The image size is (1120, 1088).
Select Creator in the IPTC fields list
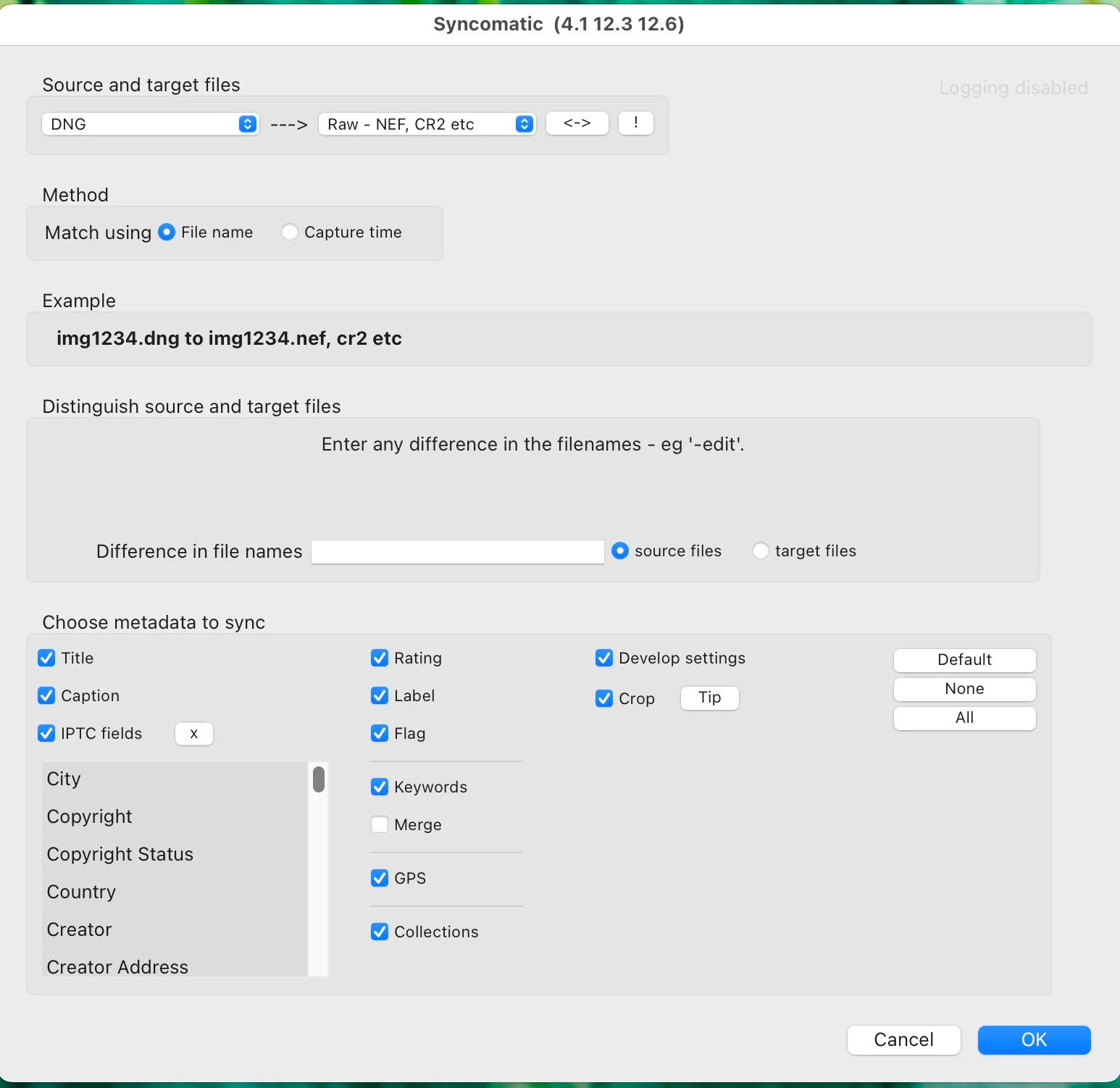(175, 929)
